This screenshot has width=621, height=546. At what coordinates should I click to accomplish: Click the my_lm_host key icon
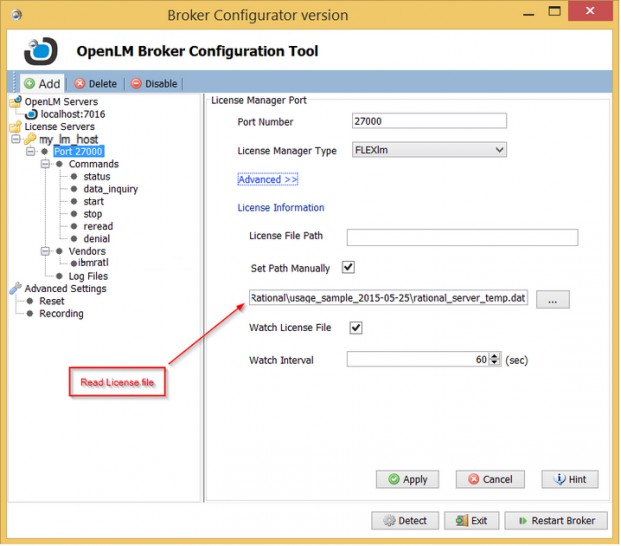click(31, 140)
